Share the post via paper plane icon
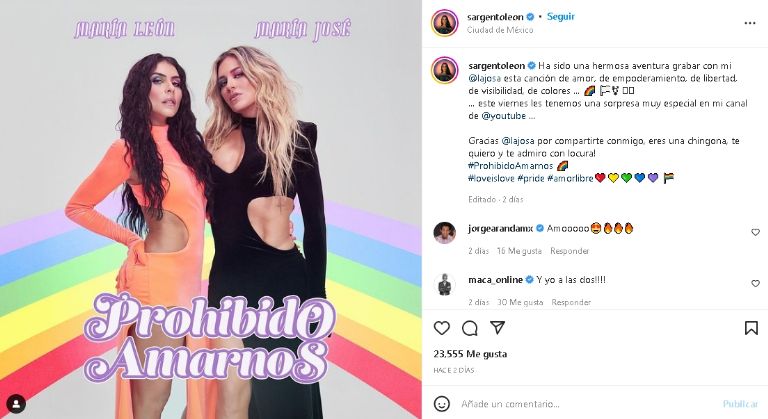Screen dimensions: 768x419 498,327
